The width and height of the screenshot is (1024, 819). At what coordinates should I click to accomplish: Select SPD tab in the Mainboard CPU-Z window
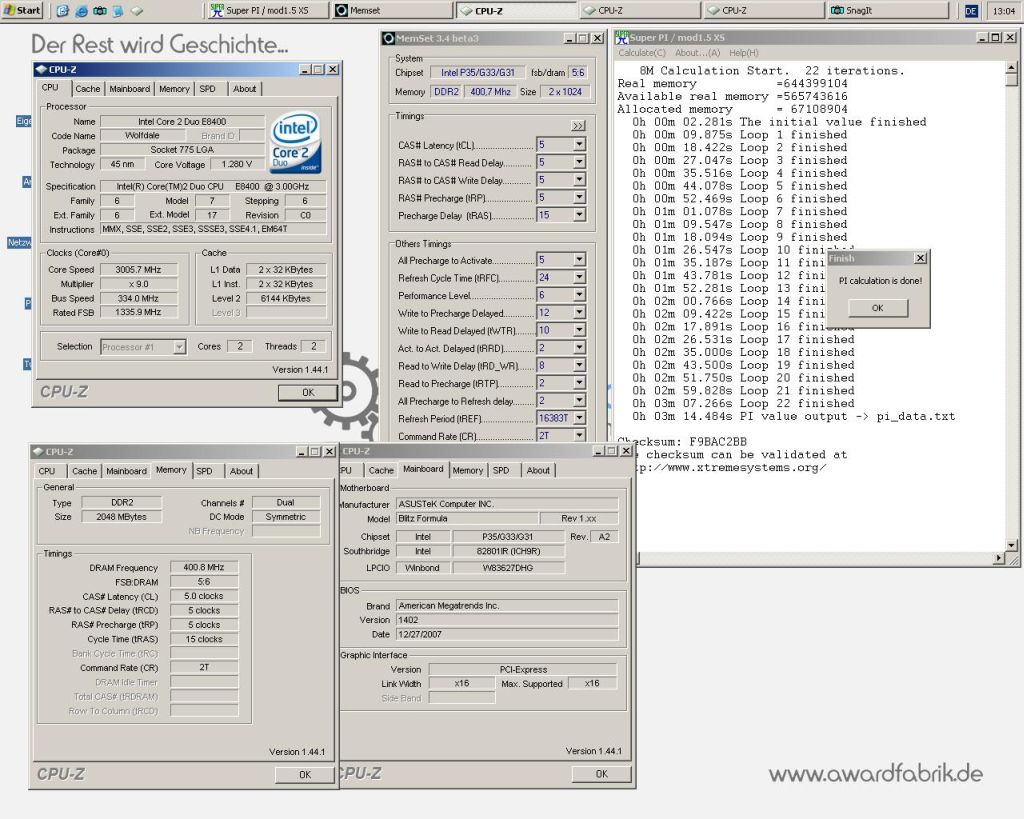click(501, 470)
